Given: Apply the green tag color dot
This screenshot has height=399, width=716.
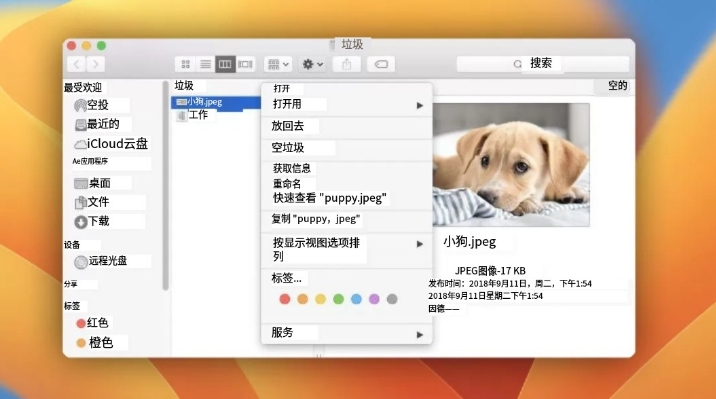Looking at the screenshot, I should [338, 299].
